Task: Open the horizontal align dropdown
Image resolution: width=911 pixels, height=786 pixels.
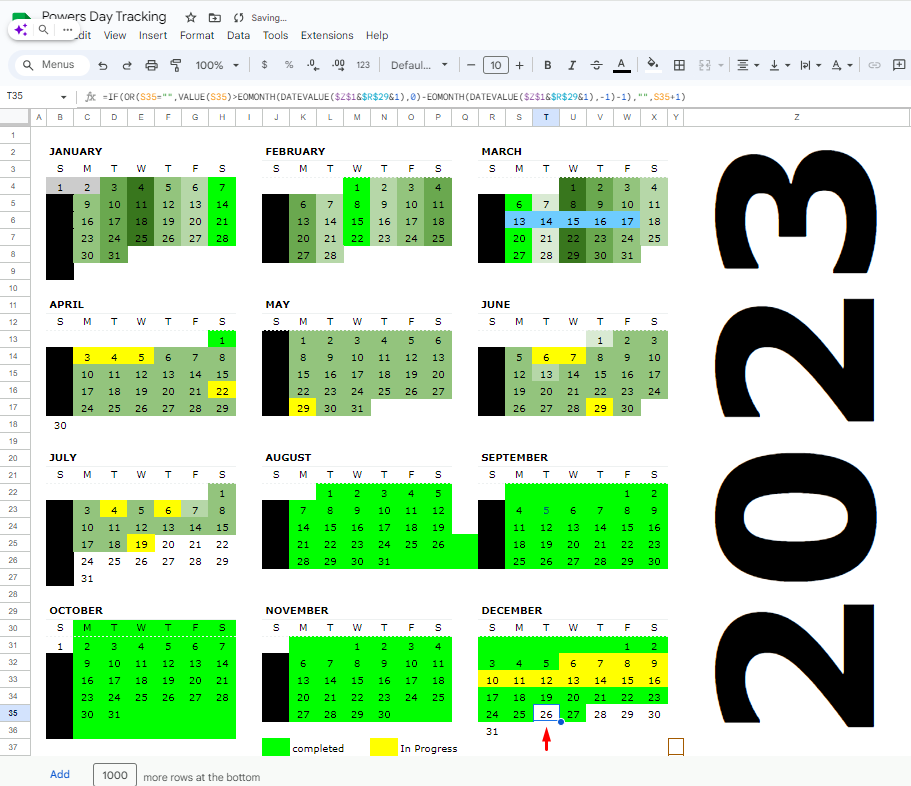Action: 746,65
